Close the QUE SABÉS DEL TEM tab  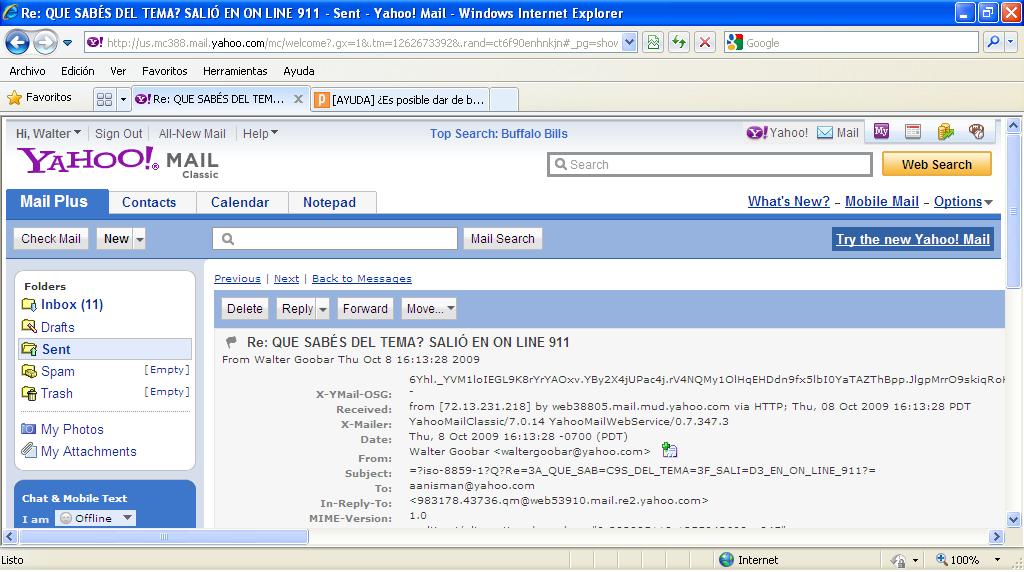[298, 99]
